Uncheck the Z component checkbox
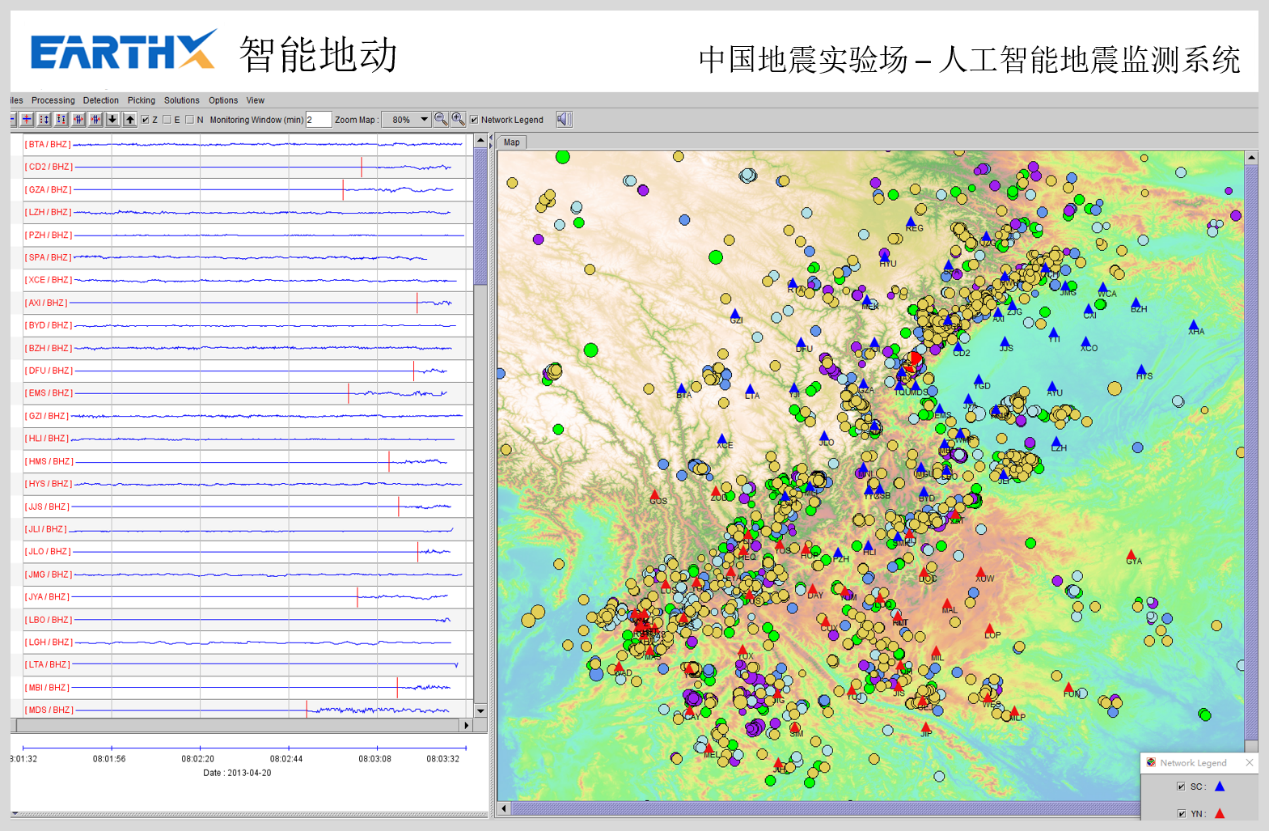Image resolution: width=1269 pixels, height=831 pixels. 146,119
